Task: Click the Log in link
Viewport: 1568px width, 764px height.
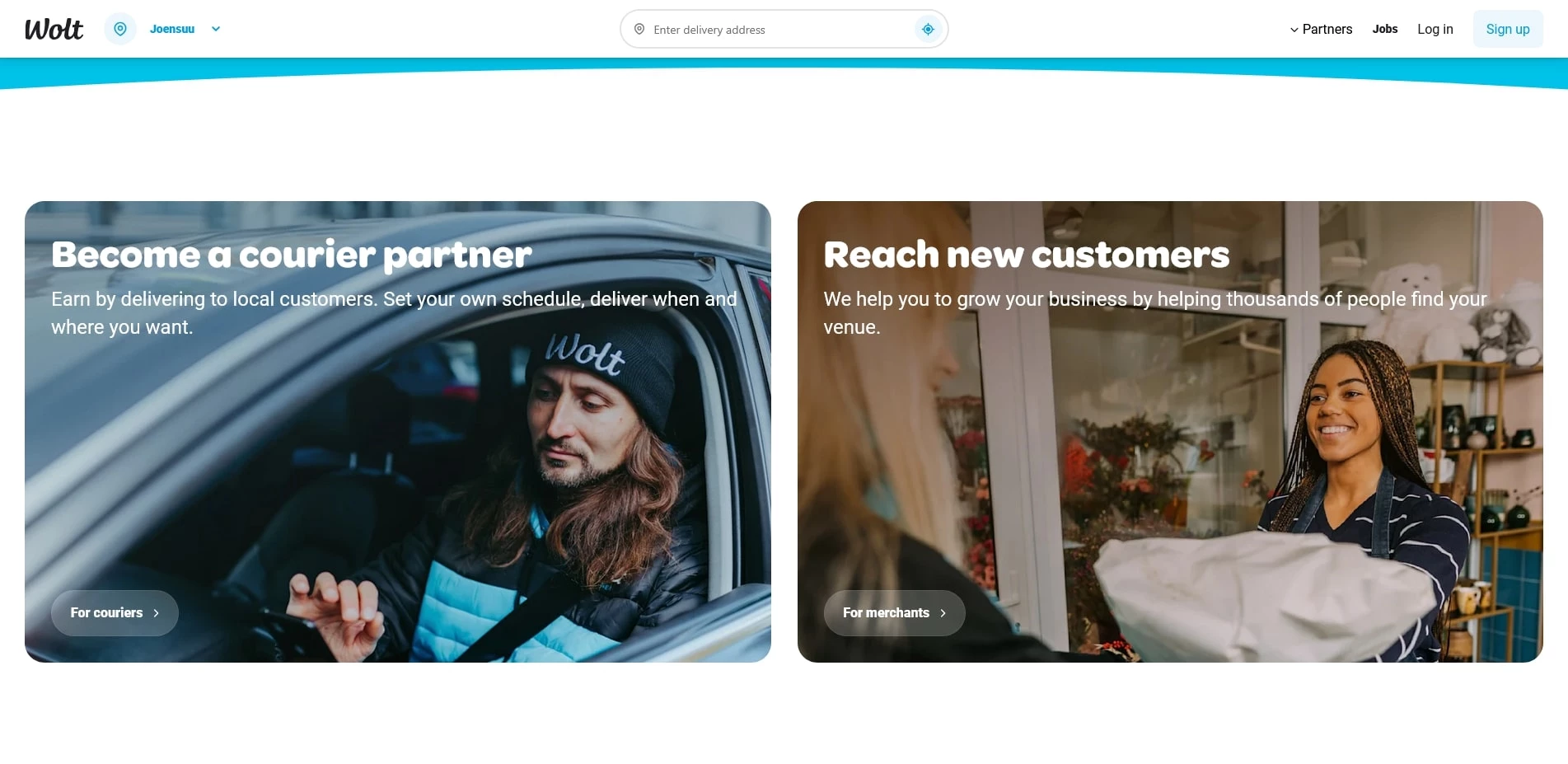Action: [x=1435, y=29]
